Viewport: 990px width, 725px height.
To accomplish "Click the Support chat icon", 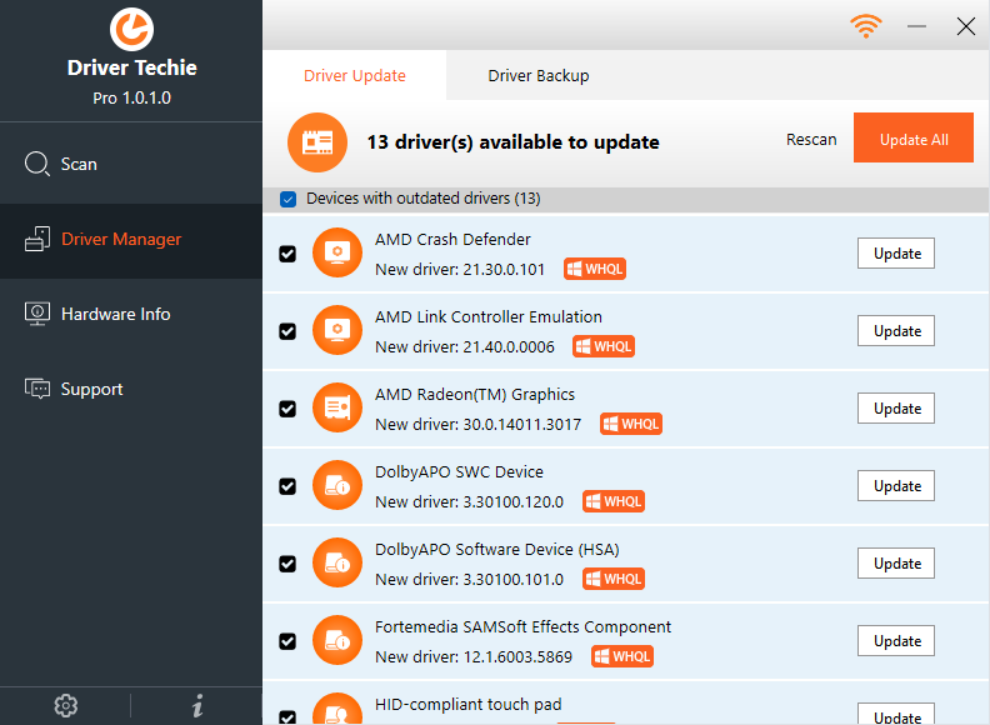I will (37, 388).
